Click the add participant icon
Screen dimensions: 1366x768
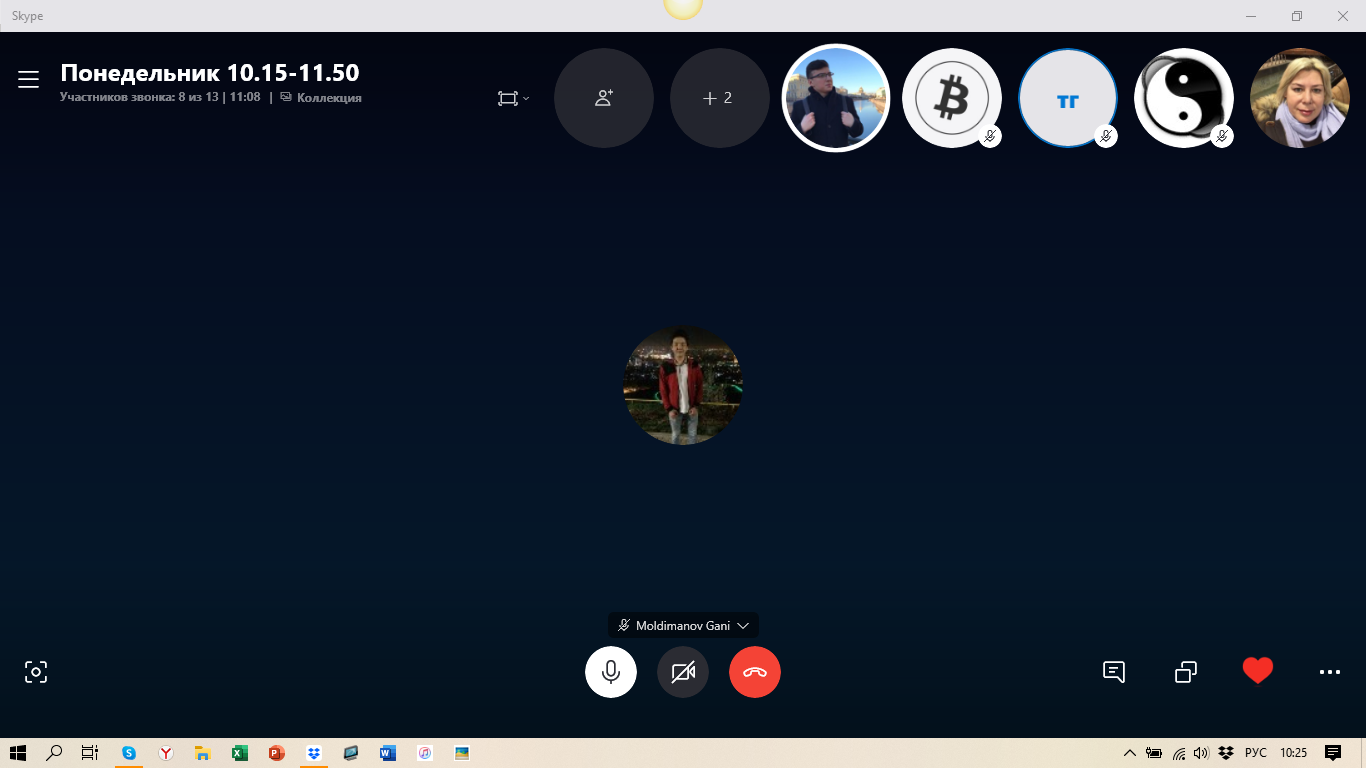[604, 98]
